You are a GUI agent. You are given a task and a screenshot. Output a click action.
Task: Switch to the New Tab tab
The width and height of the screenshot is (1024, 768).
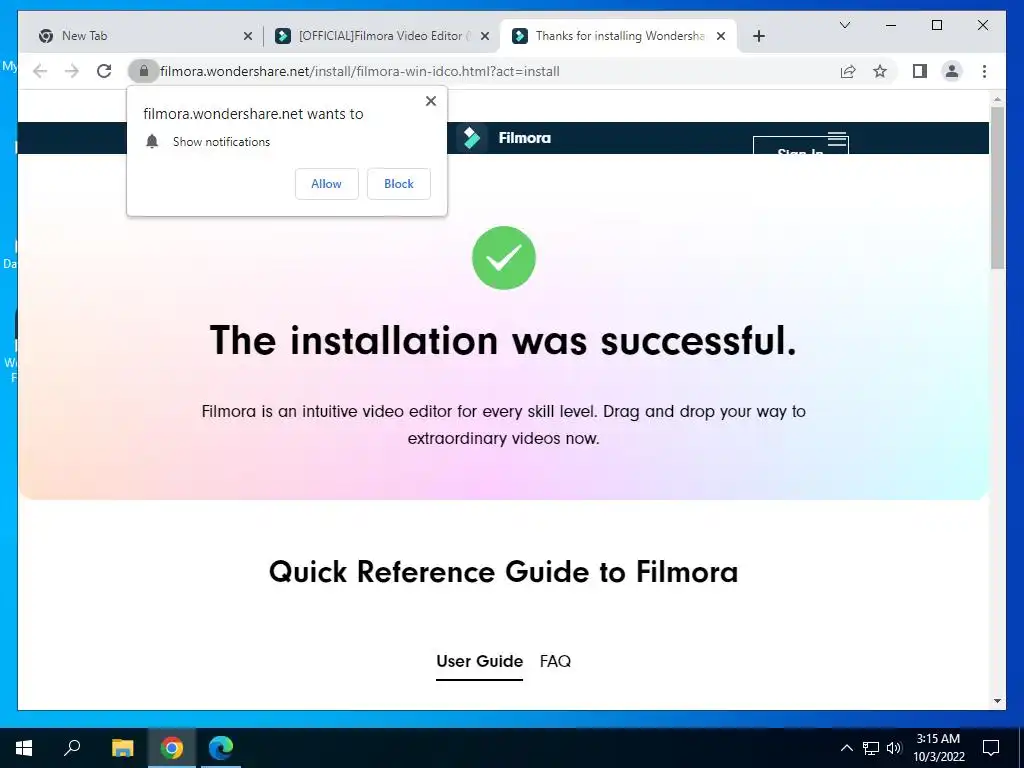click(145, 36)
